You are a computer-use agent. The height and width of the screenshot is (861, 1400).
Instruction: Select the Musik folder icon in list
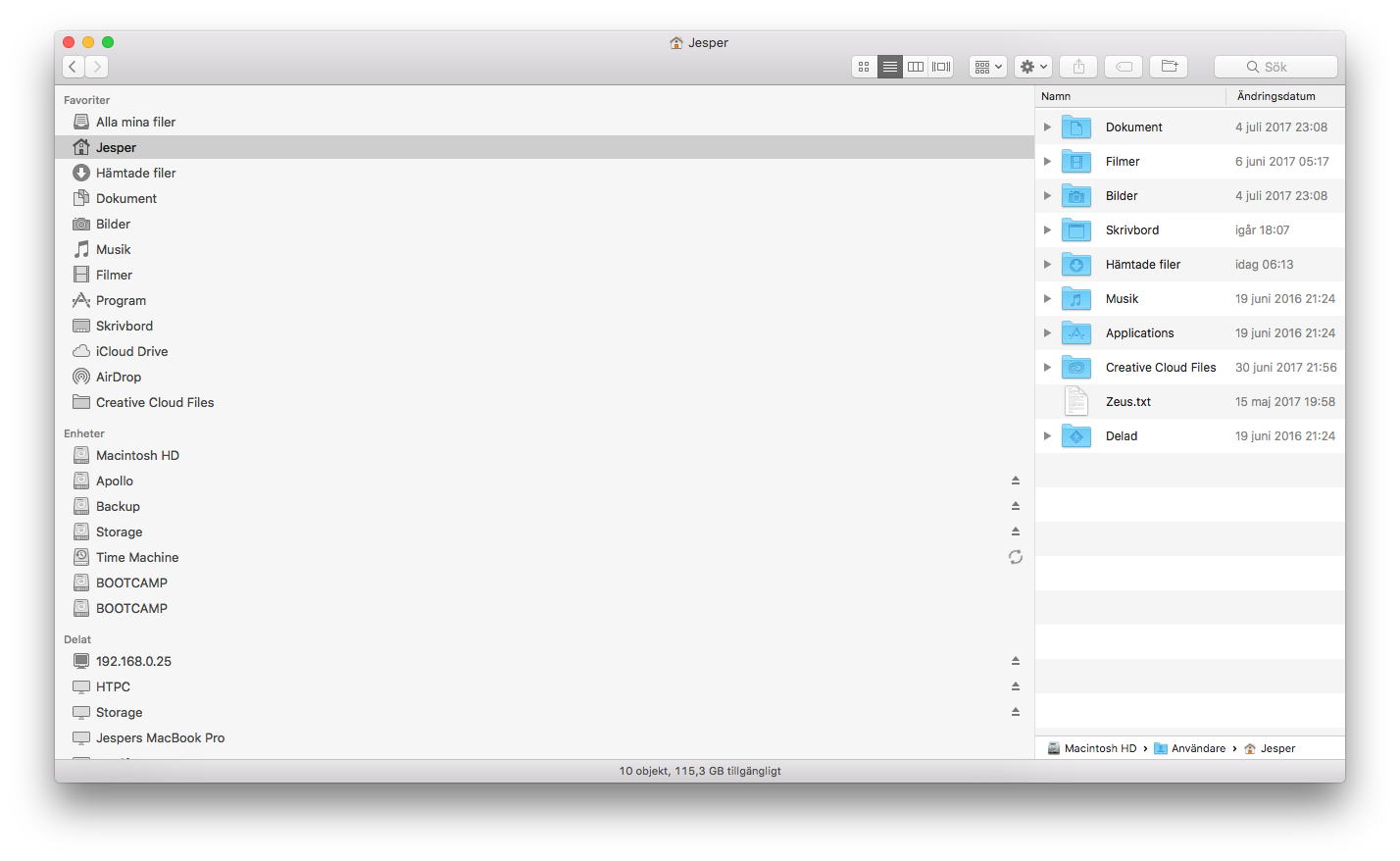click(x=1076, y=299)
